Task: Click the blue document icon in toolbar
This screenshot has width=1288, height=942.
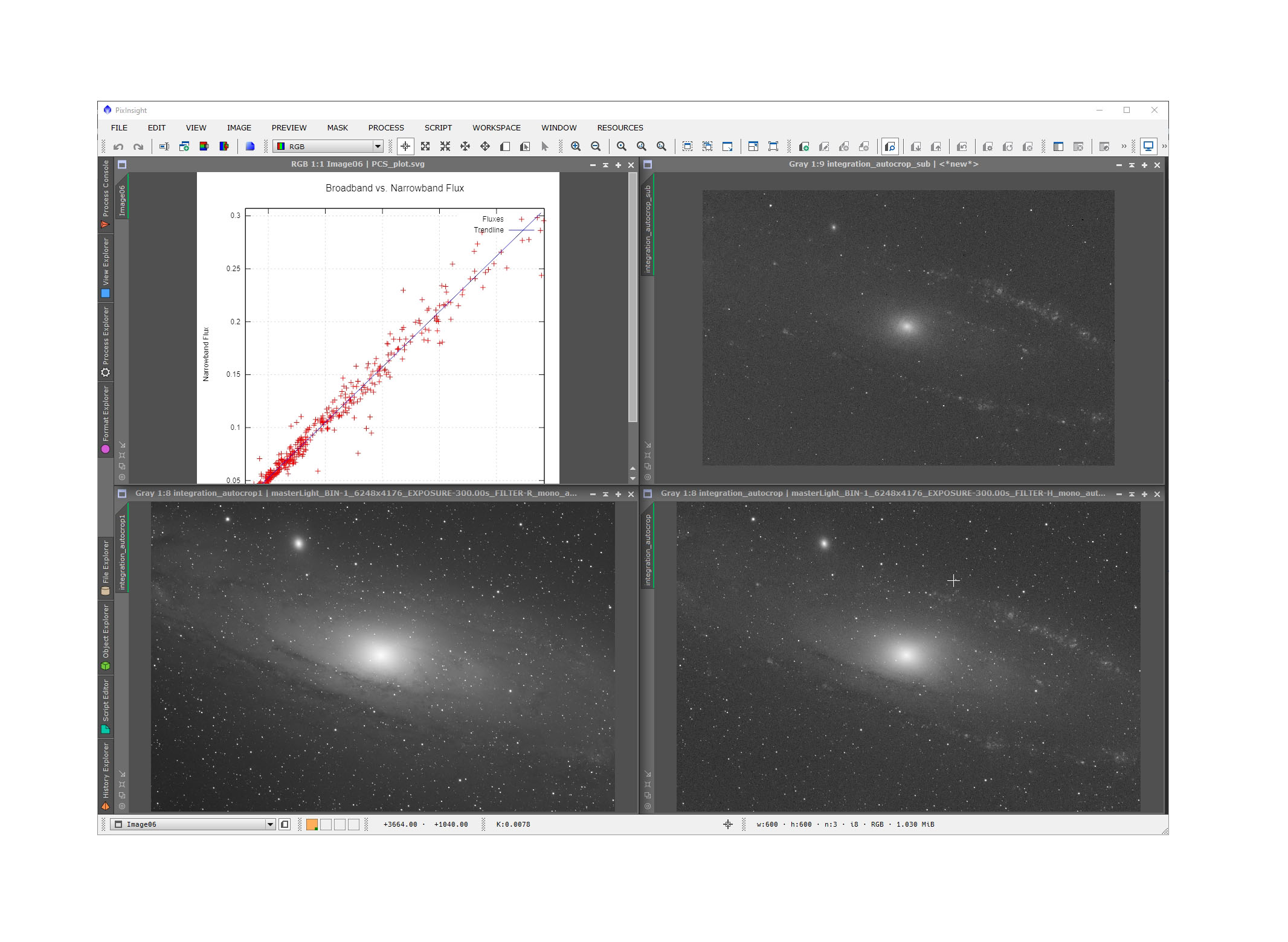Action: [x=250, y=147]
